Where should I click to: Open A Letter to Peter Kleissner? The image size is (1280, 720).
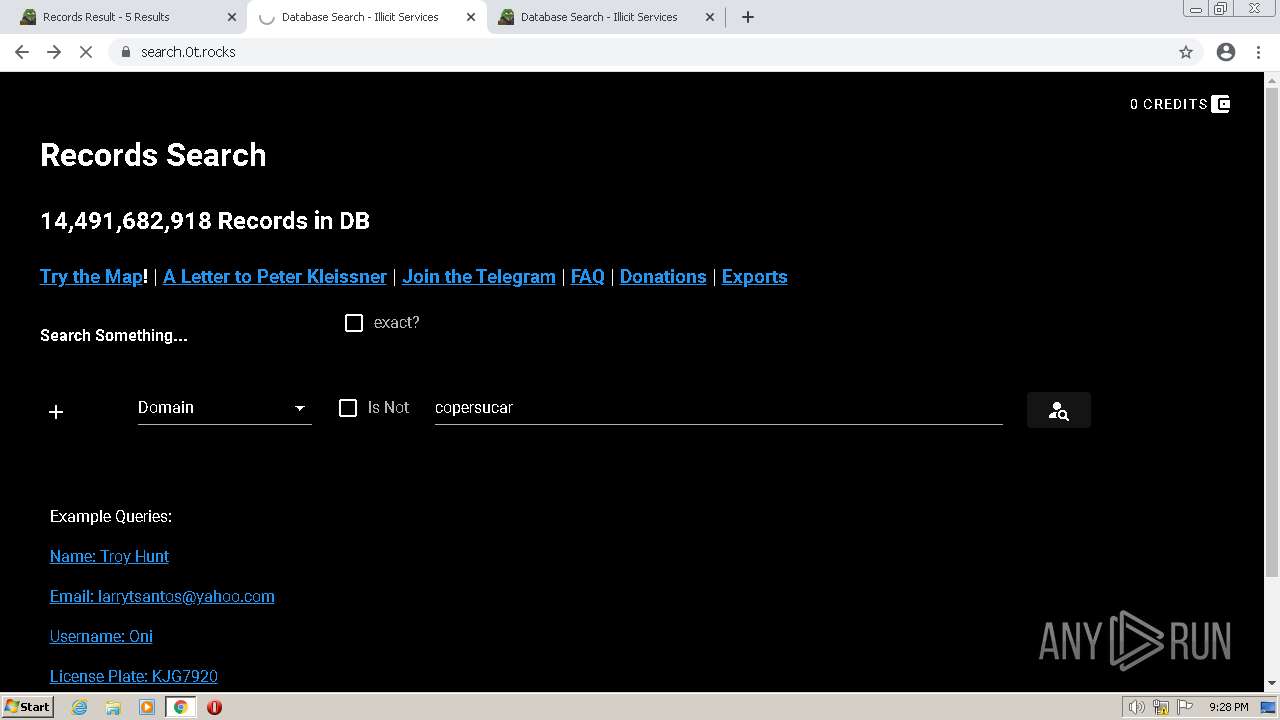tap(275, 277)
